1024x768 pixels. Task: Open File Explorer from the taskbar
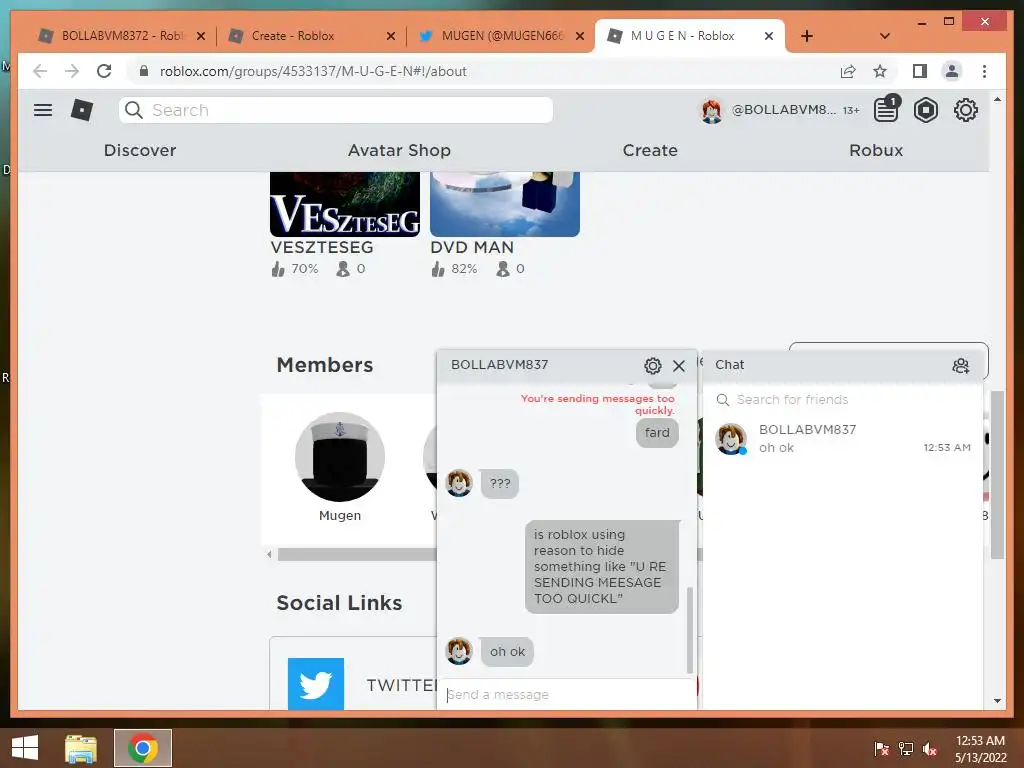[81, 748]
